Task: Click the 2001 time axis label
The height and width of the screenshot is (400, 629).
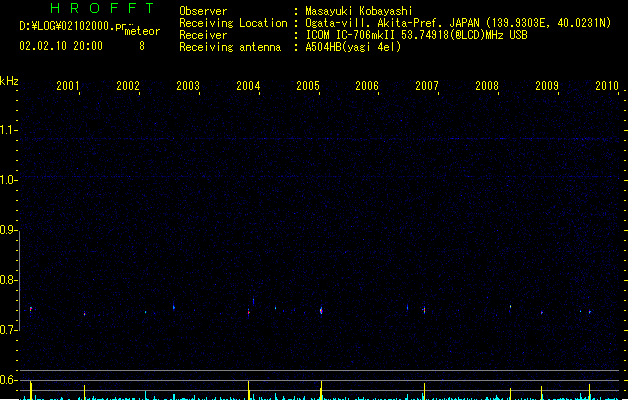Action: (x=68, y=85)
